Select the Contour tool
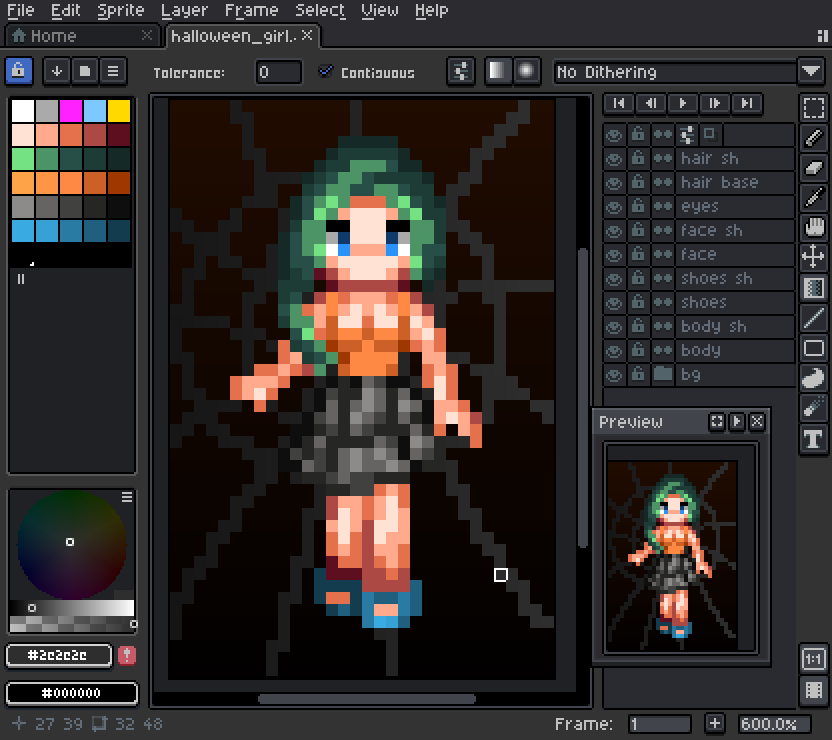The width and height of the screenshot is (832, 740). point(813,378)
